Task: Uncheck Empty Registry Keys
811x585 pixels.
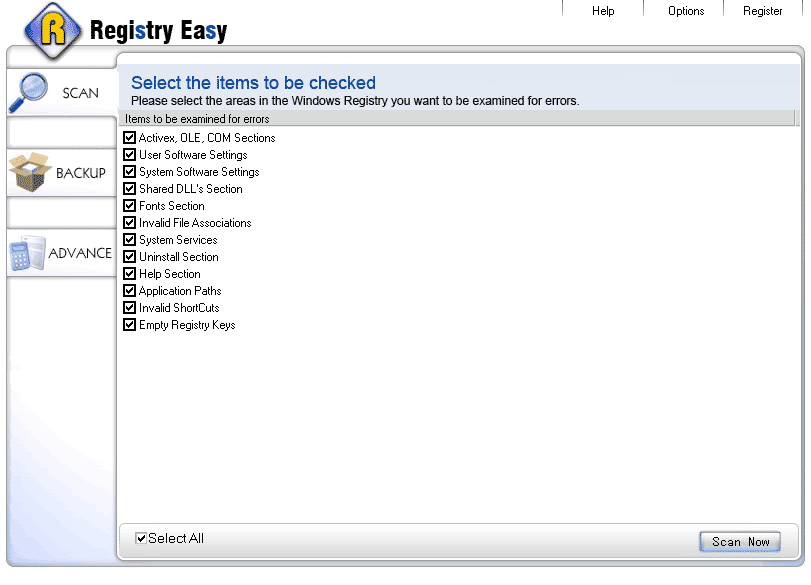Action: coord(129,325)
